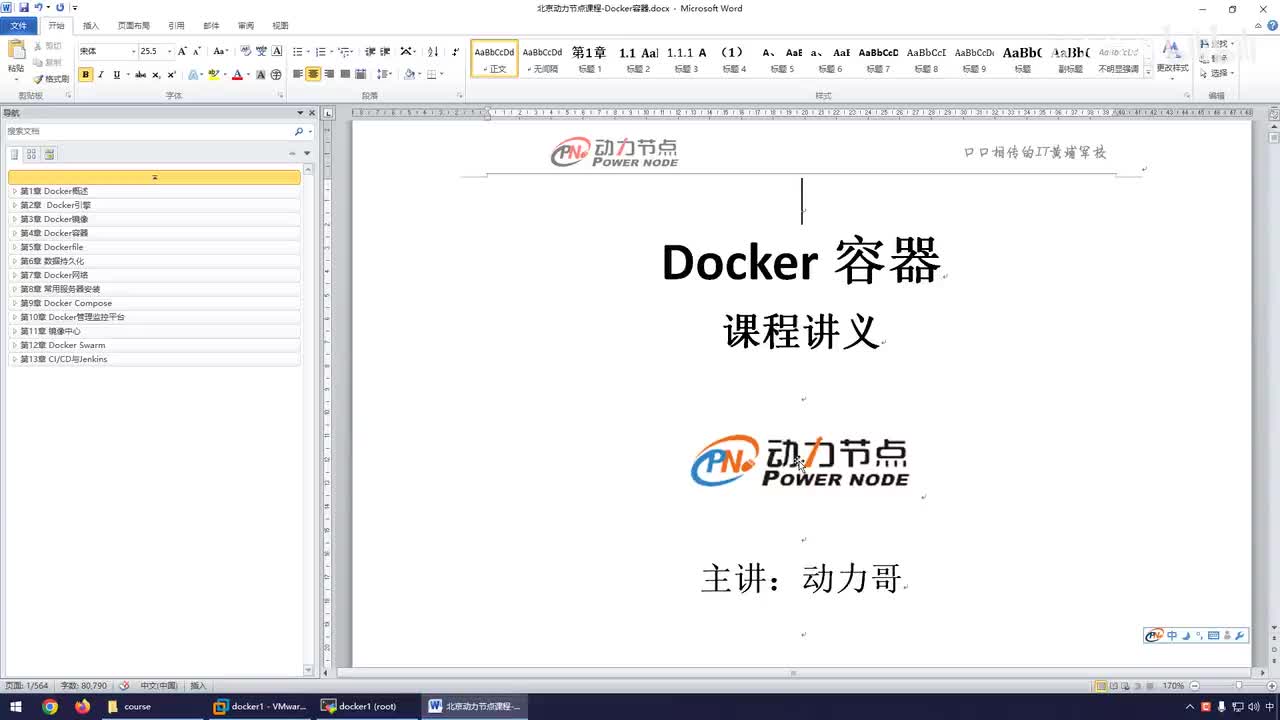Apply the 标题 1 style
The image size is (1280, 720).
click(x=589, y=59)
